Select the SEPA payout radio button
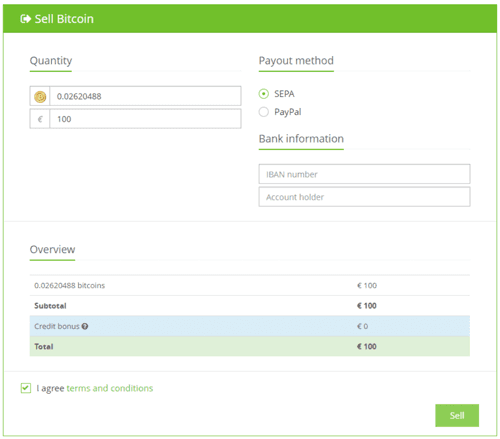Viewport: 500px width, 439px height. (x=263, y=94)
